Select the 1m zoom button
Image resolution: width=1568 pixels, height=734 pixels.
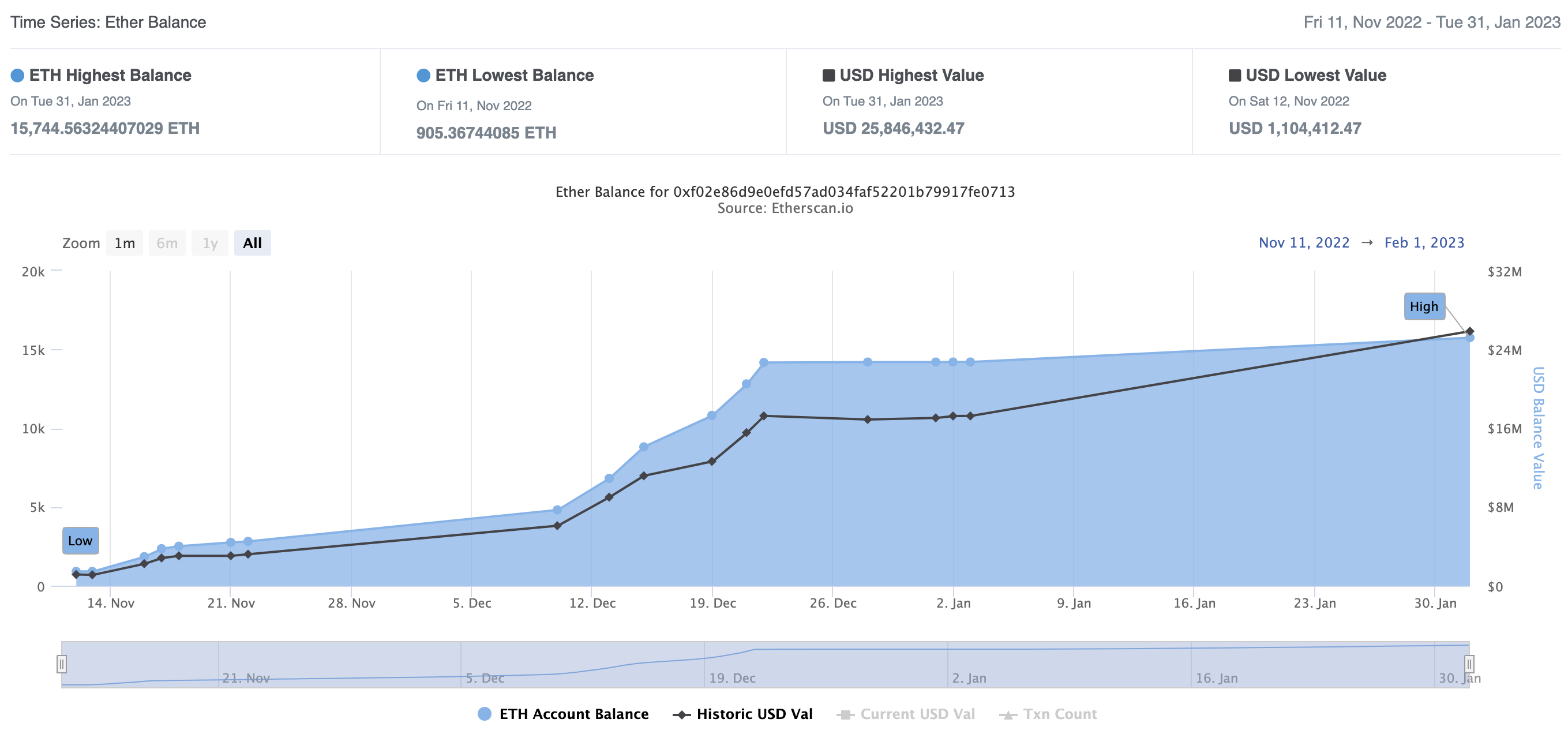125,244
